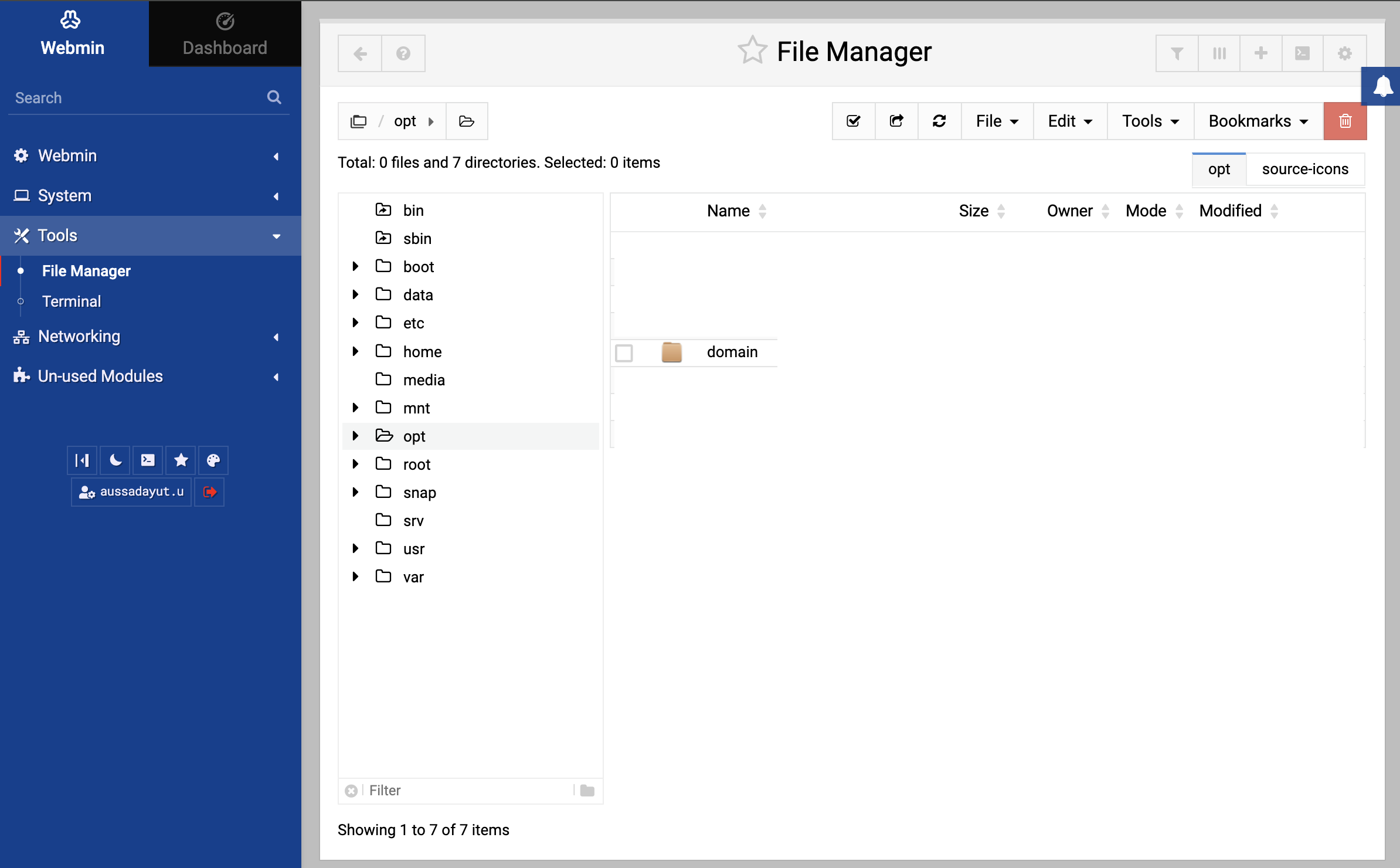Open the Bookmarks dropdown menu
This screenshot has width=1400, height=868.
tap(1258, 121)
